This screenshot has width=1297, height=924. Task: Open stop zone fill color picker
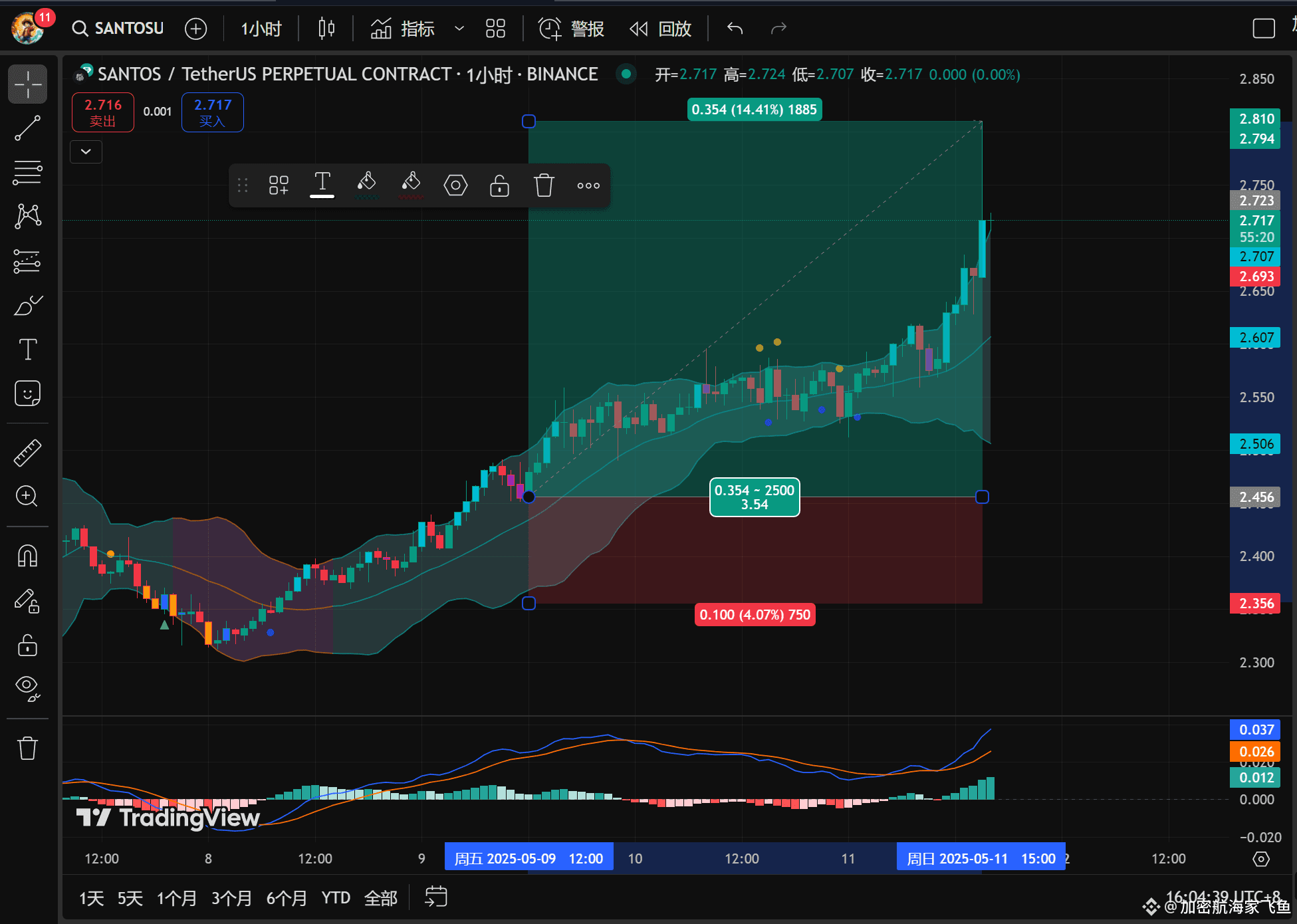click(x=411, y=185)
